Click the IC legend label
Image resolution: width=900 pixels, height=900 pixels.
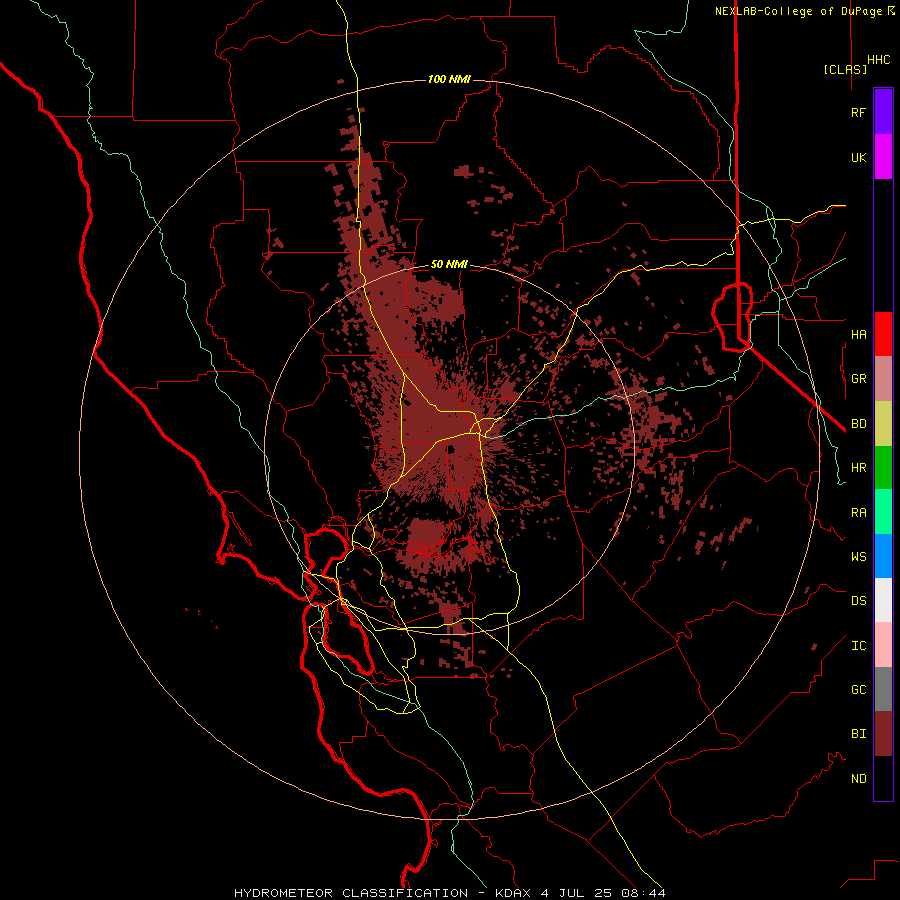coord(859,646)
